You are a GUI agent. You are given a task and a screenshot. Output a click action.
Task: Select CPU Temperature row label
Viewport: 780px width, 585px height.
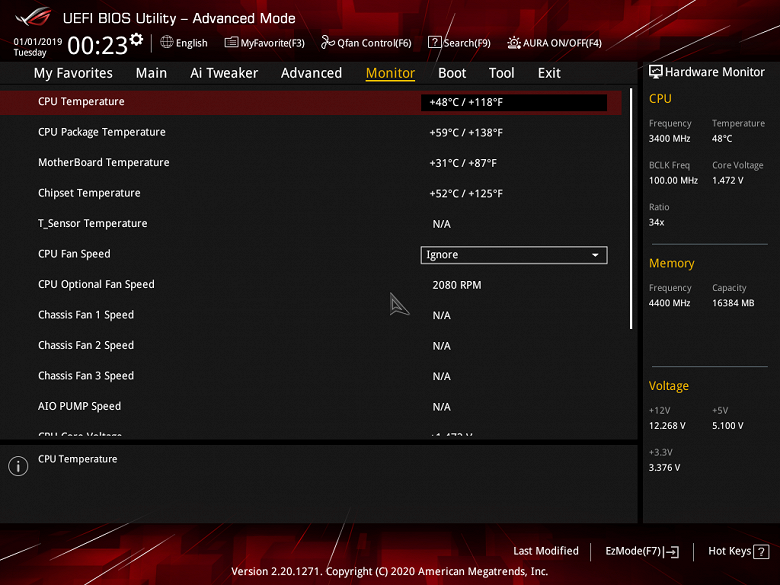[81, 101]
